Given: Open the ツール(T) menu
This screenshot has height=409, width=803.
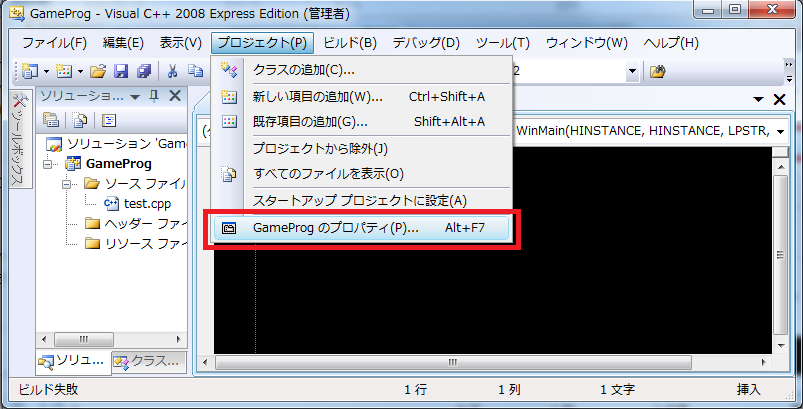Looking at the screenshot, I should coord(503,43).
